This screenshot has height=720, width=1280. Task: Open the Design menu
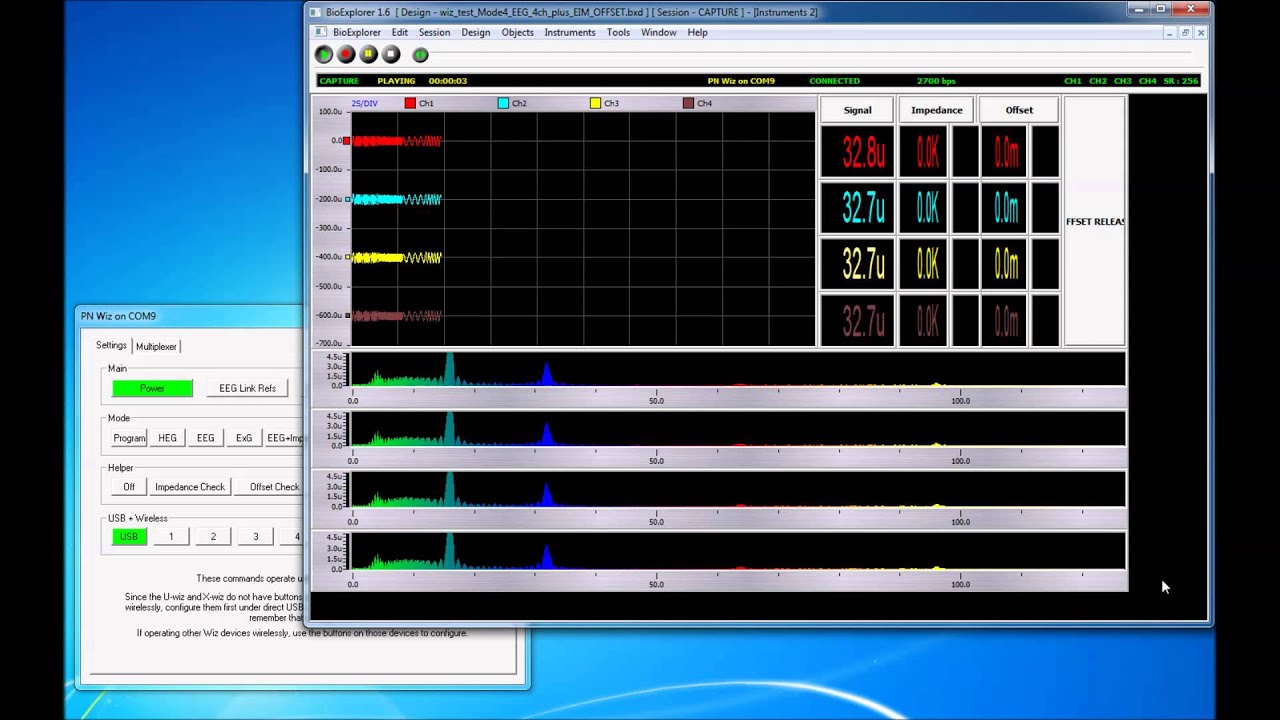476,32
